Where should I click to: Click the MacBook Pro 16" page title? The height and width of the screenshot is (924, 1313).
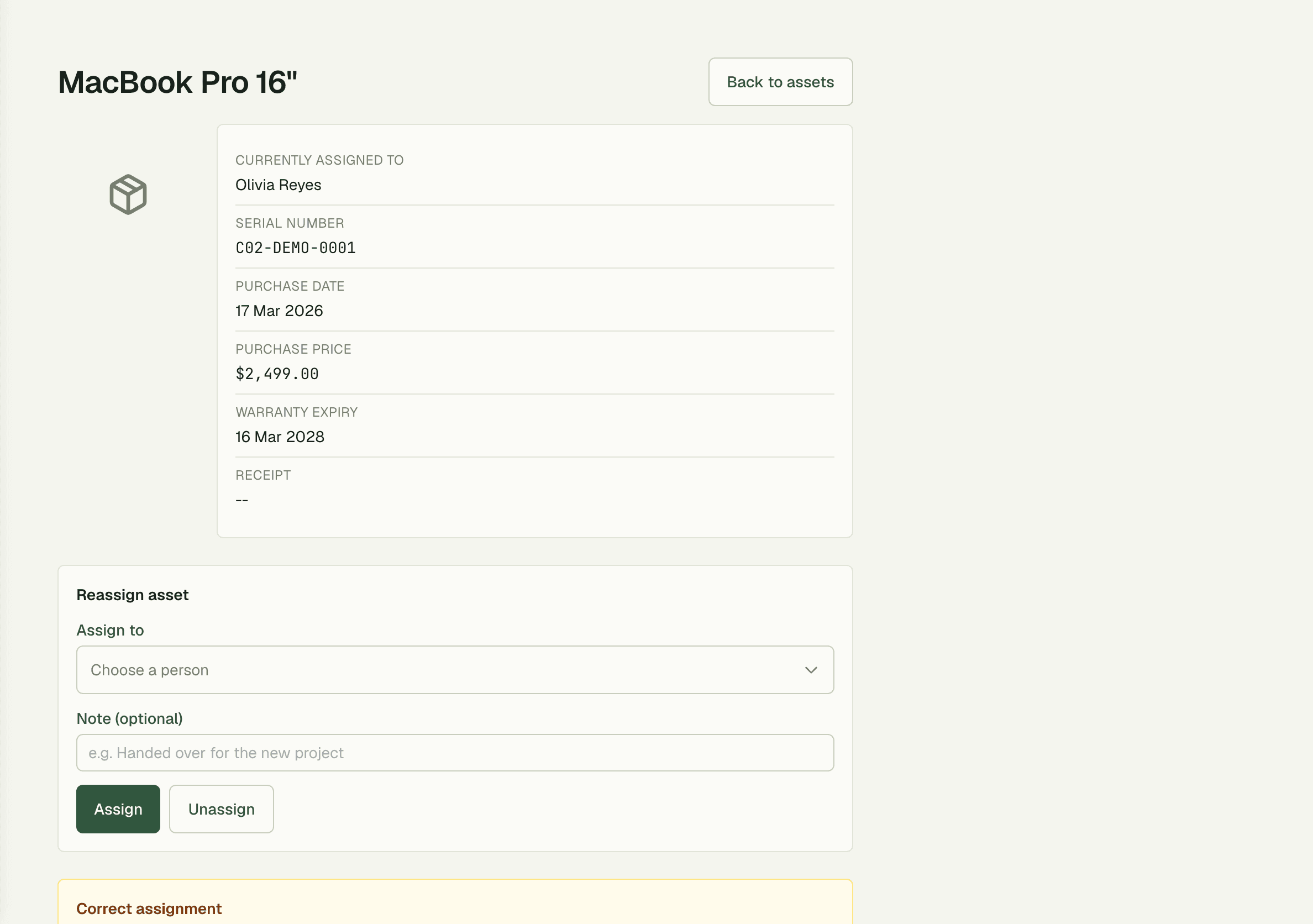coord(177,82)
